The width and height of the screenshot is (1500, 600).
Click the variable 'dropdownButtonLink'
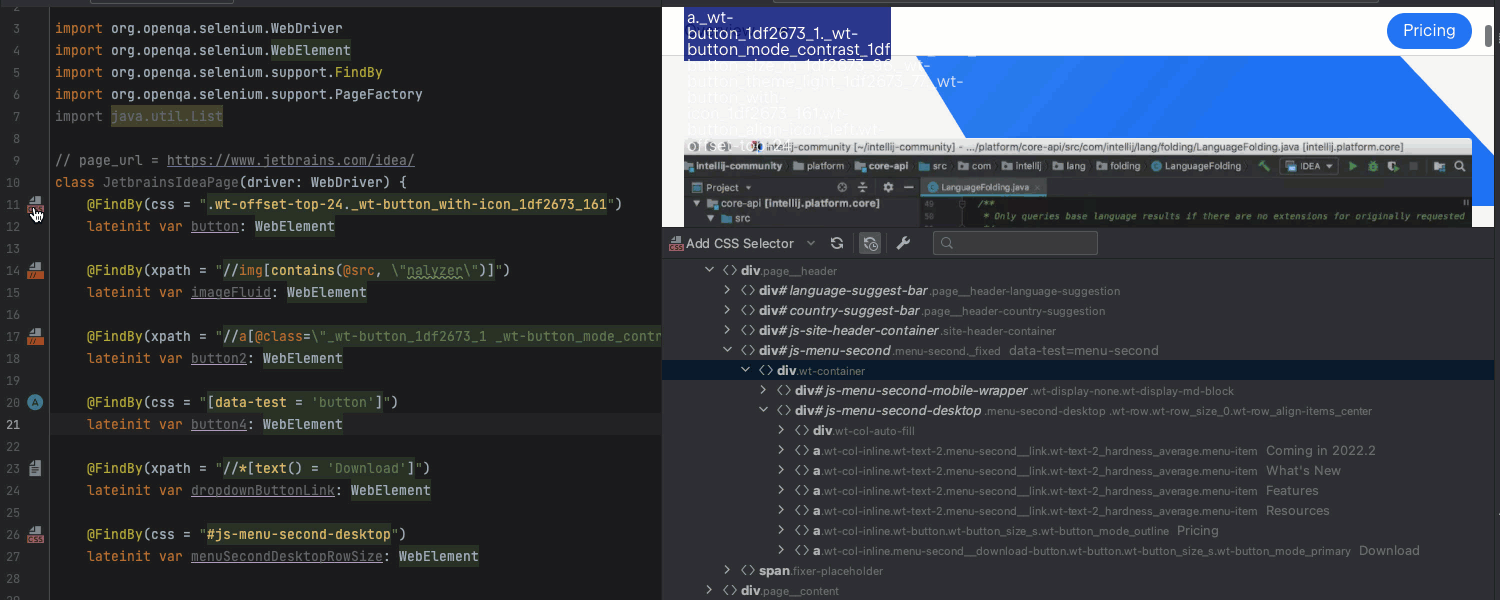pyautogui.click(x=263, y=491)
